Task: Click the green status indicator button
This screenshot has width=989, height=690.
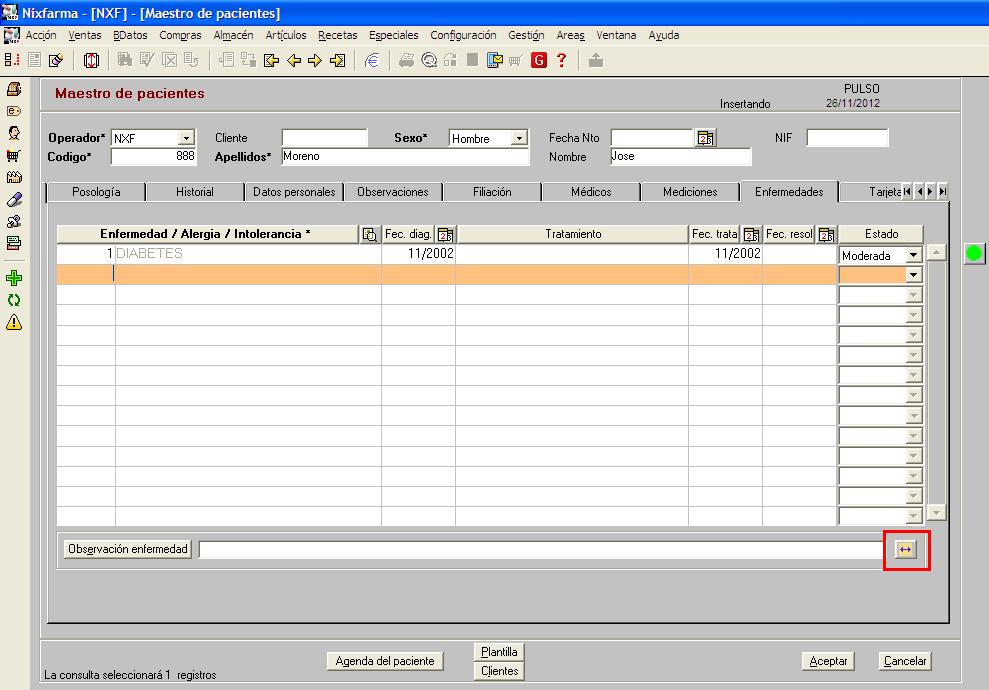Action: 974,254
